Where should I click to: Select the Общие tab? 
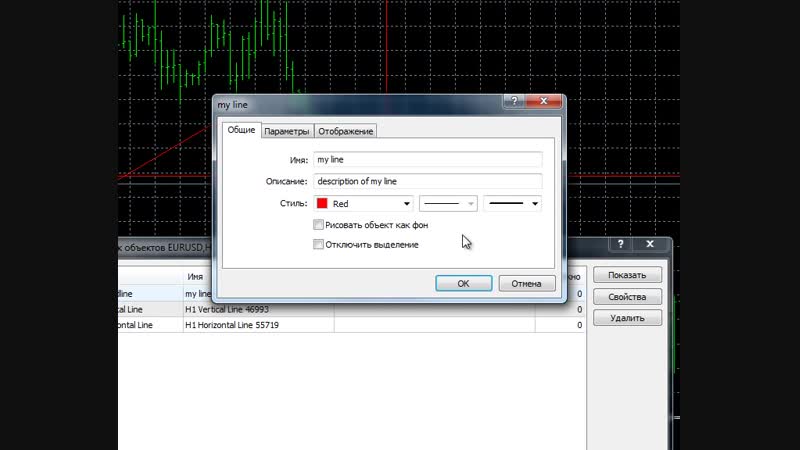[241, 130]
